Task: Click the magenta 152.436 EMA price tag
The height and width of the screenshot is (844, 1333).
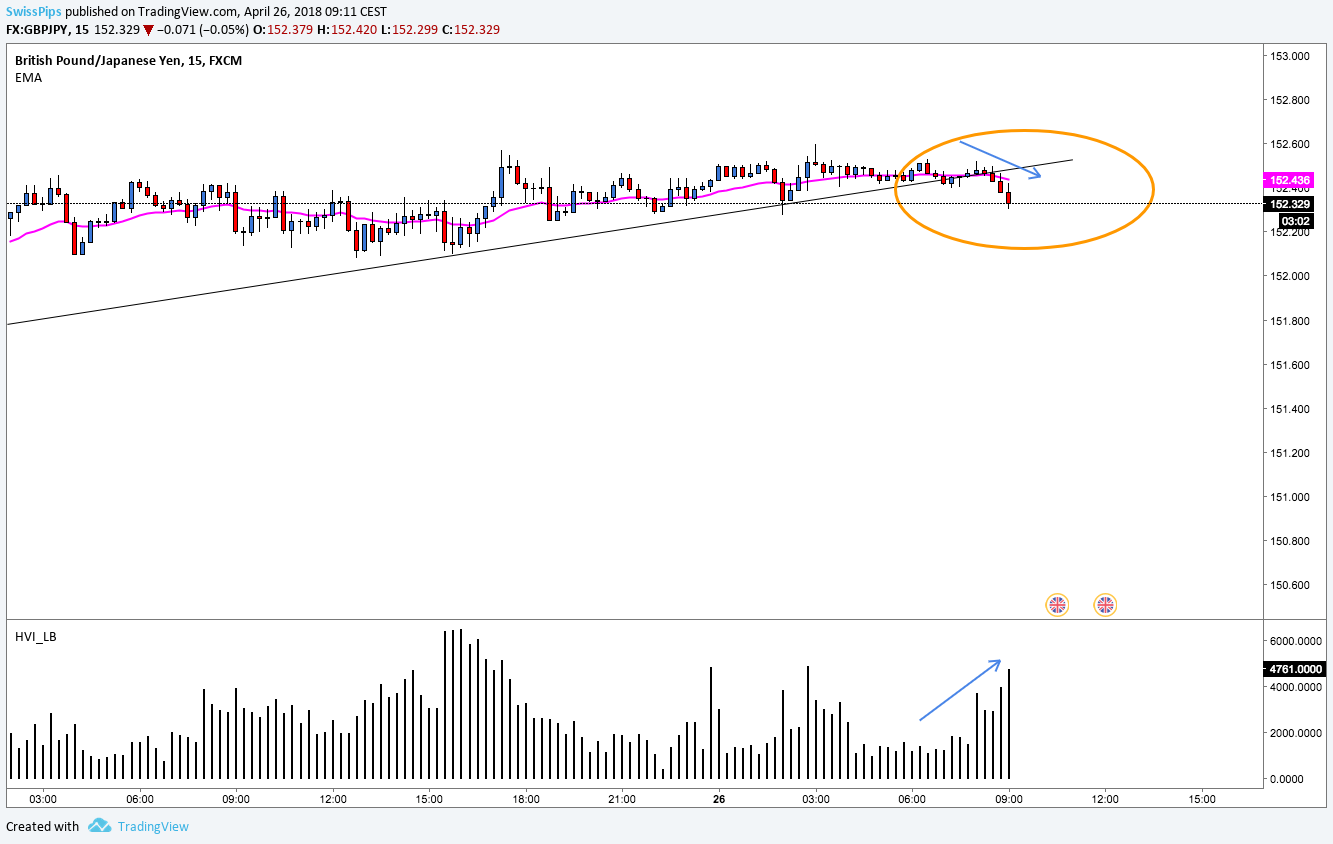Action: pyautogui.click(x=1291, y=181)
